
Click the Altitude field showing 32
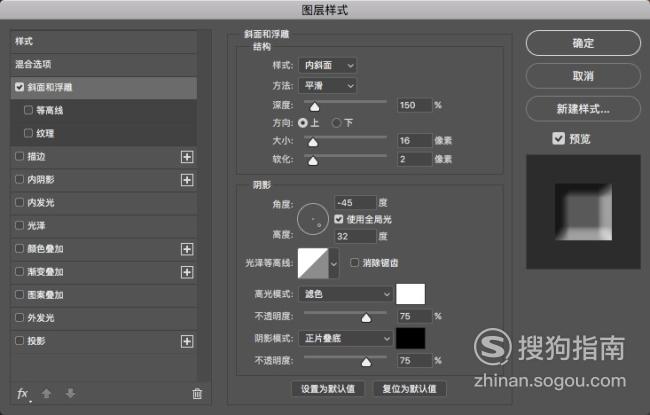355,236
